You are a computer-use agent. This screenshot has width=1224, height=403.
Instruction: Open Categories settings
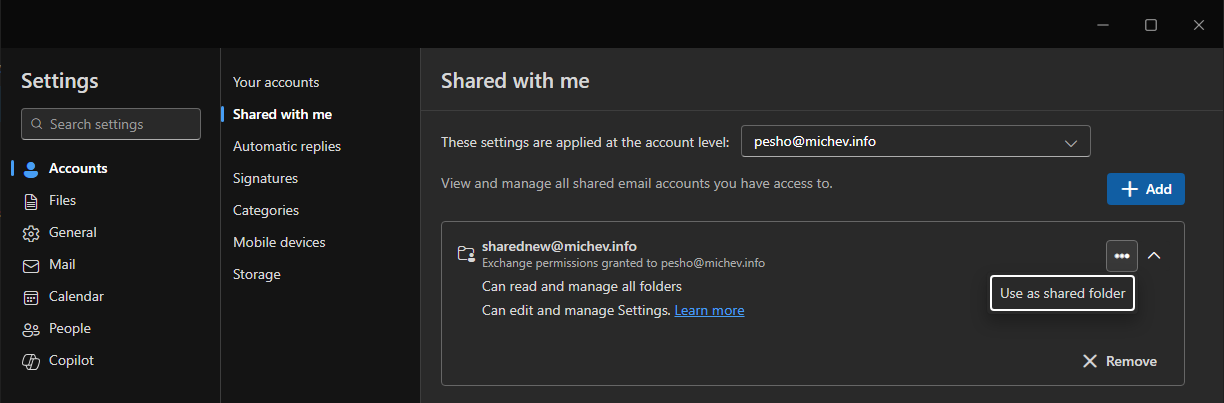[266, 210]
